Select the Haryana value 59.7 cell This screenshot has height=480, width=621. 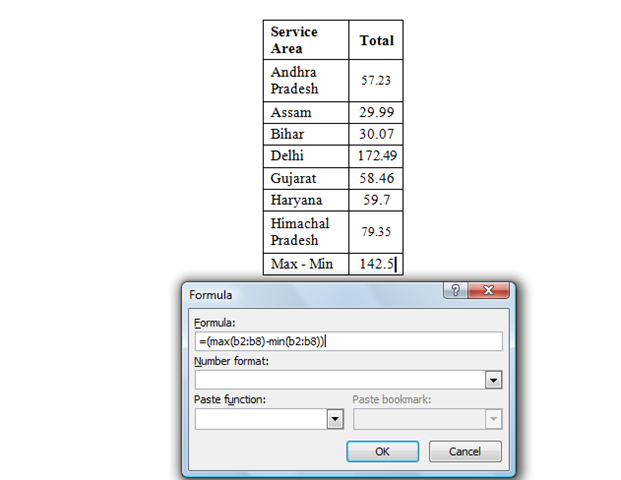click(376, 200)
